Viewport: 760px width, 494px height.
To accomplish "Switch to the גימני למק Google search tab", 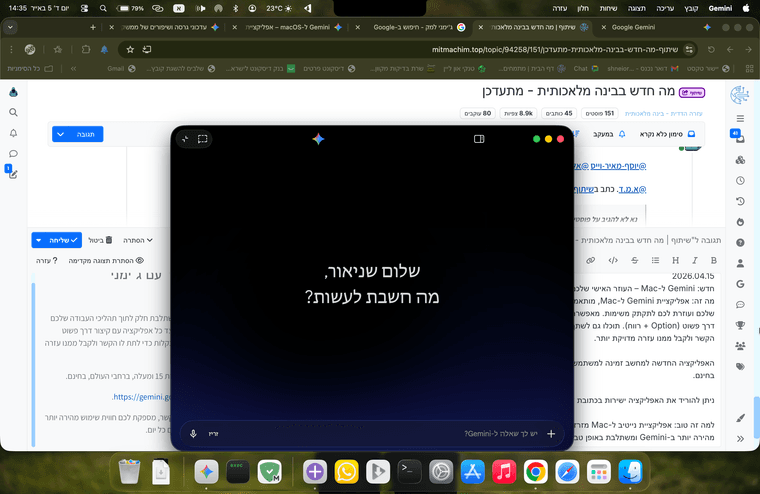I will pyautogui.click(x=412, y=28).
